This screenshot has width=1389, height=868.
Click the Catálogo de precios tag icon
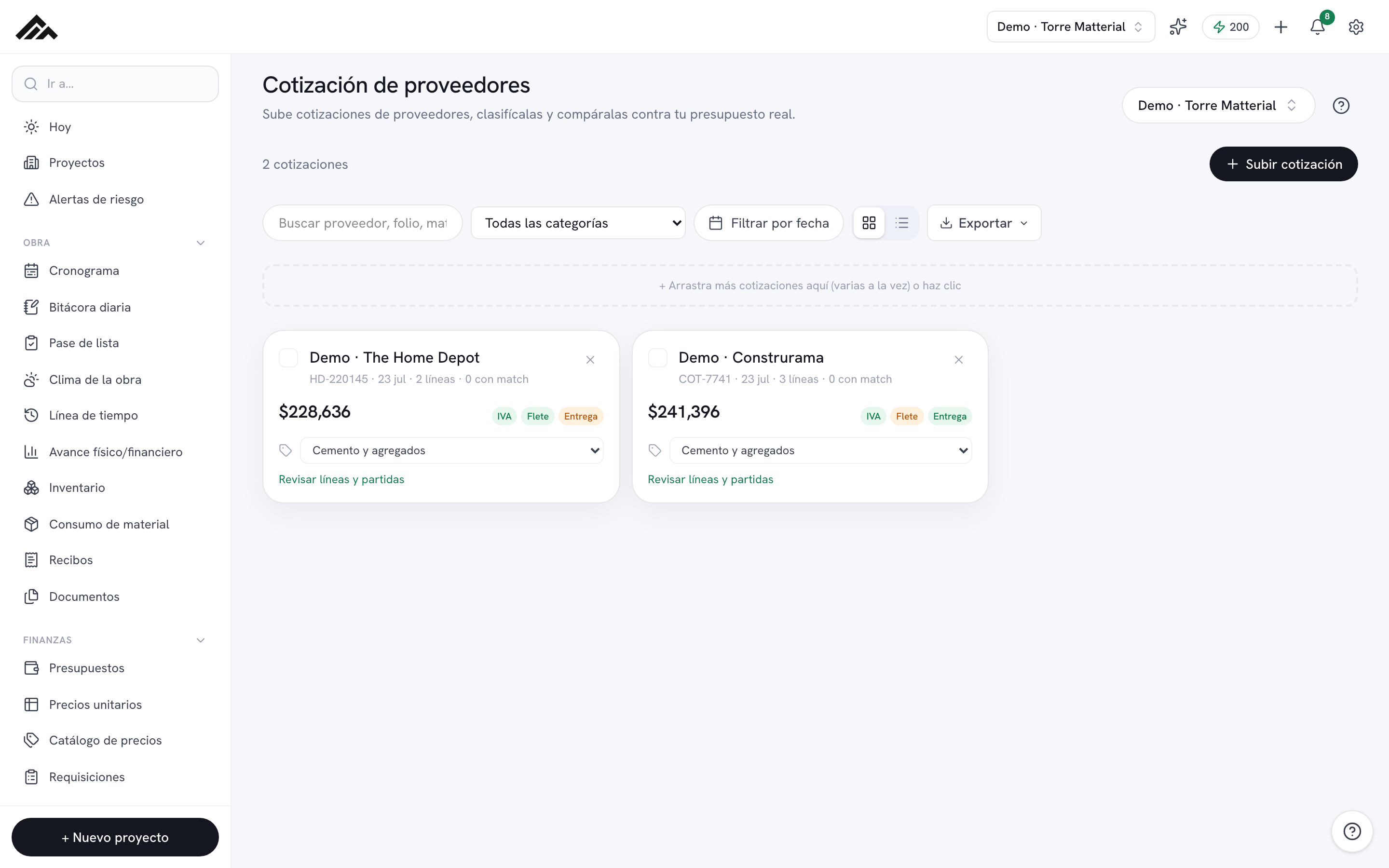[31, 740]
